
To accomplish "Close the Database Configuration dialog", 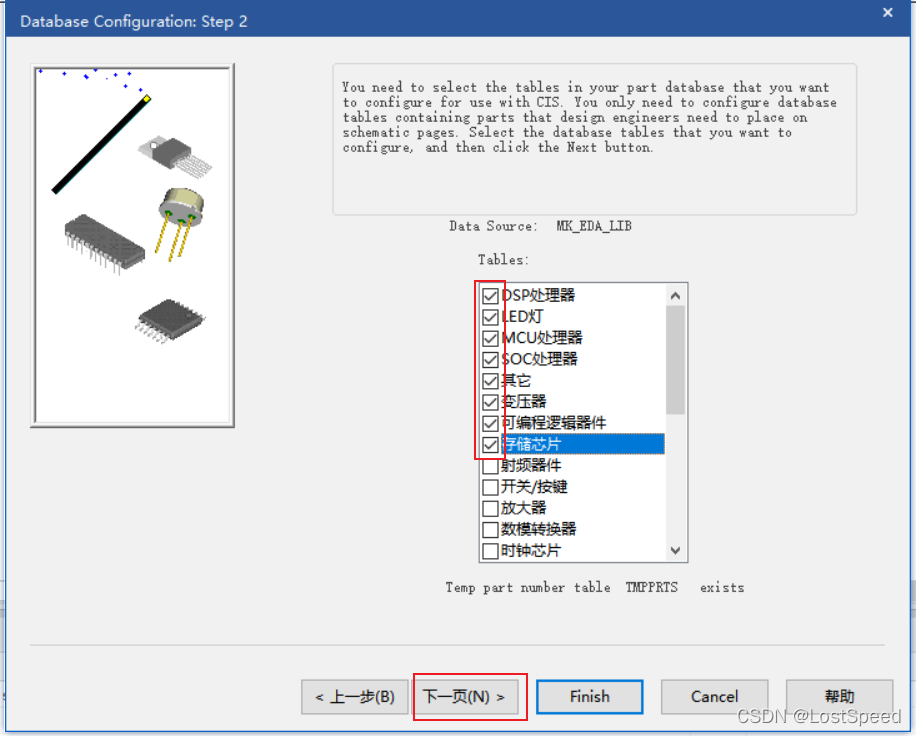I will 887,13.
